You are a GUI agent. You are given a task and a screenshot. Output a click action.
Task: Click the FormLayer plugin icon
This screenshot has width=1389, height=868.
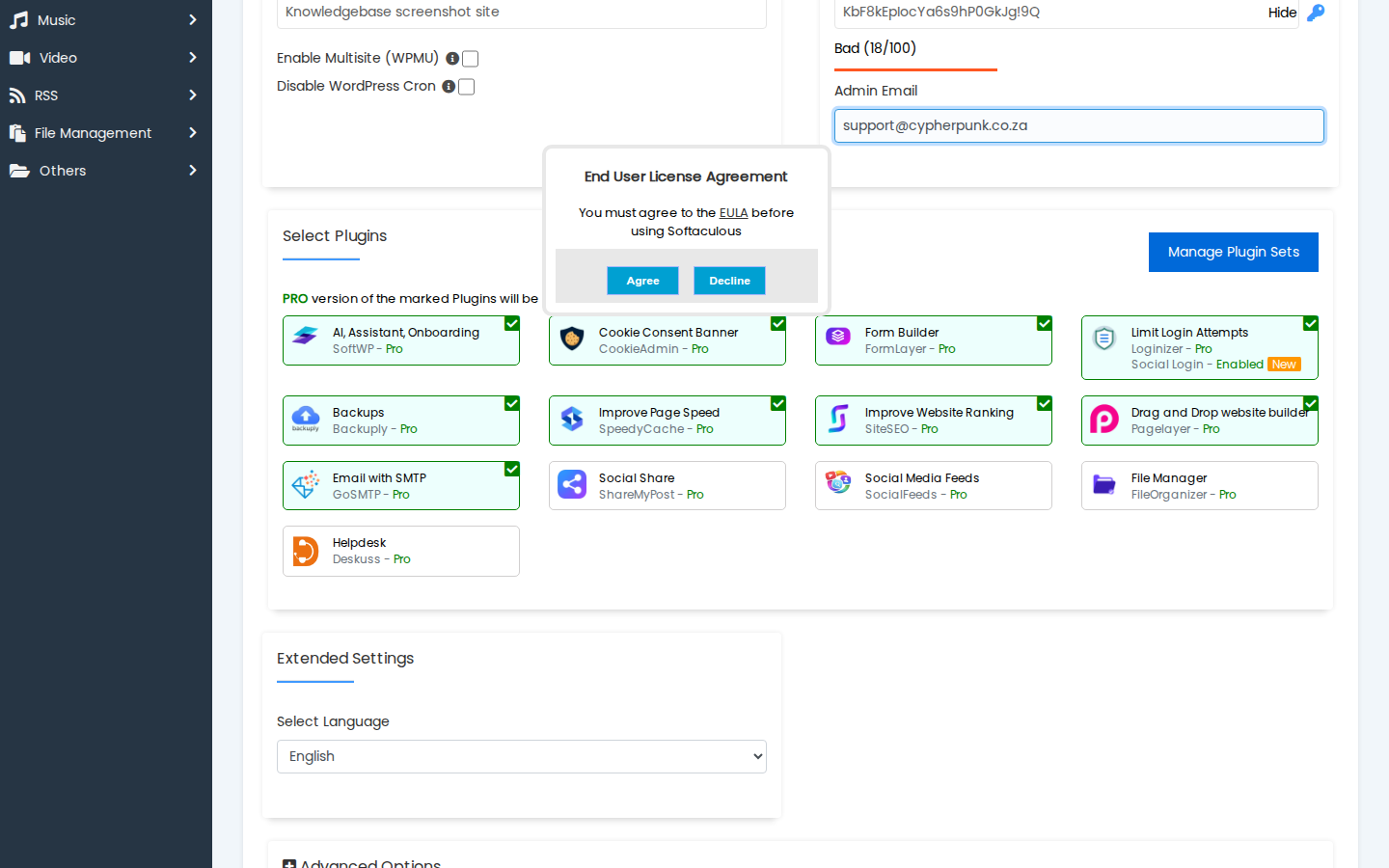tap(838, 336)
